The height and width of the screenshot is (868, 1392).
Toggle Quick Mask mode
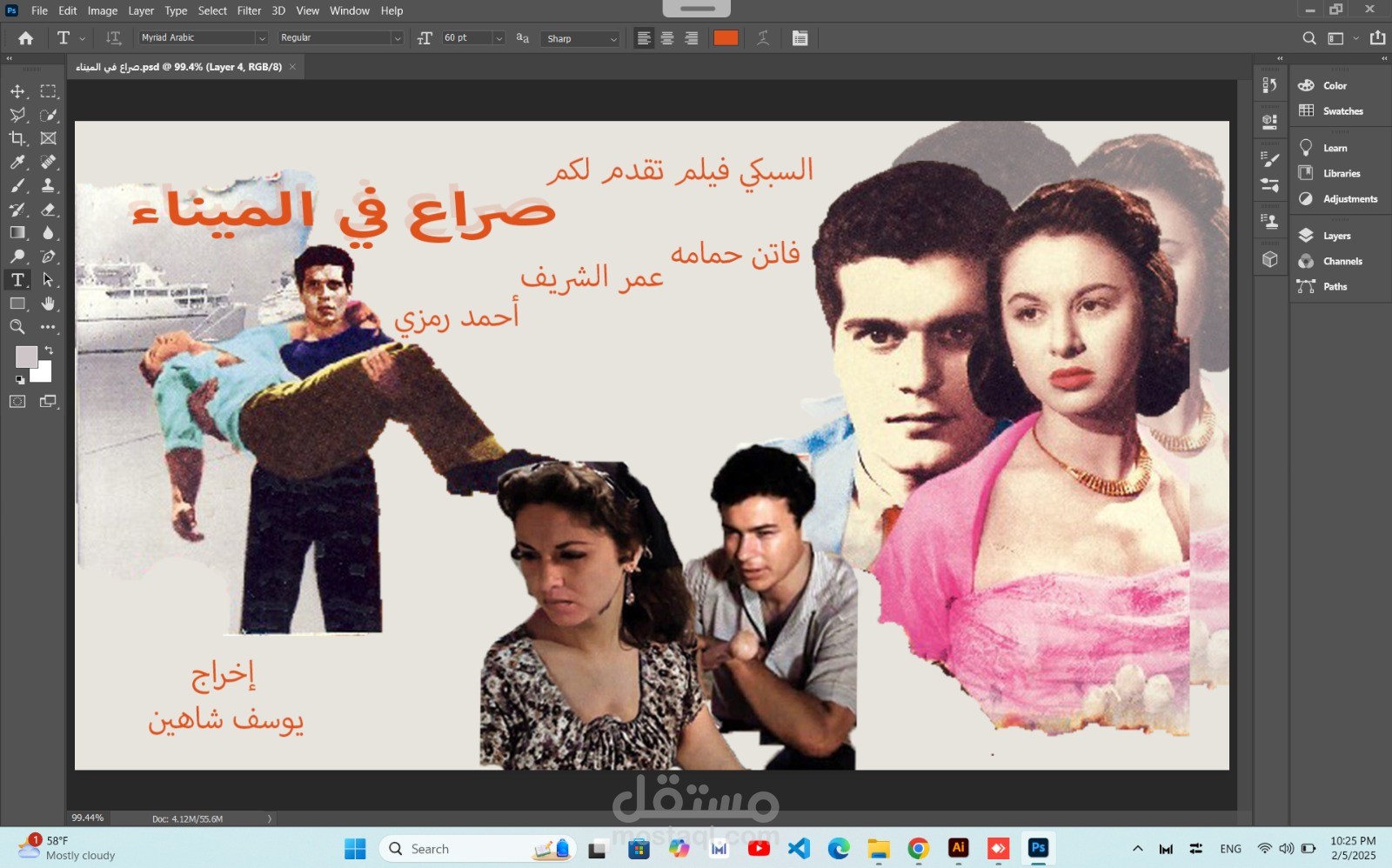coord(17,402)
